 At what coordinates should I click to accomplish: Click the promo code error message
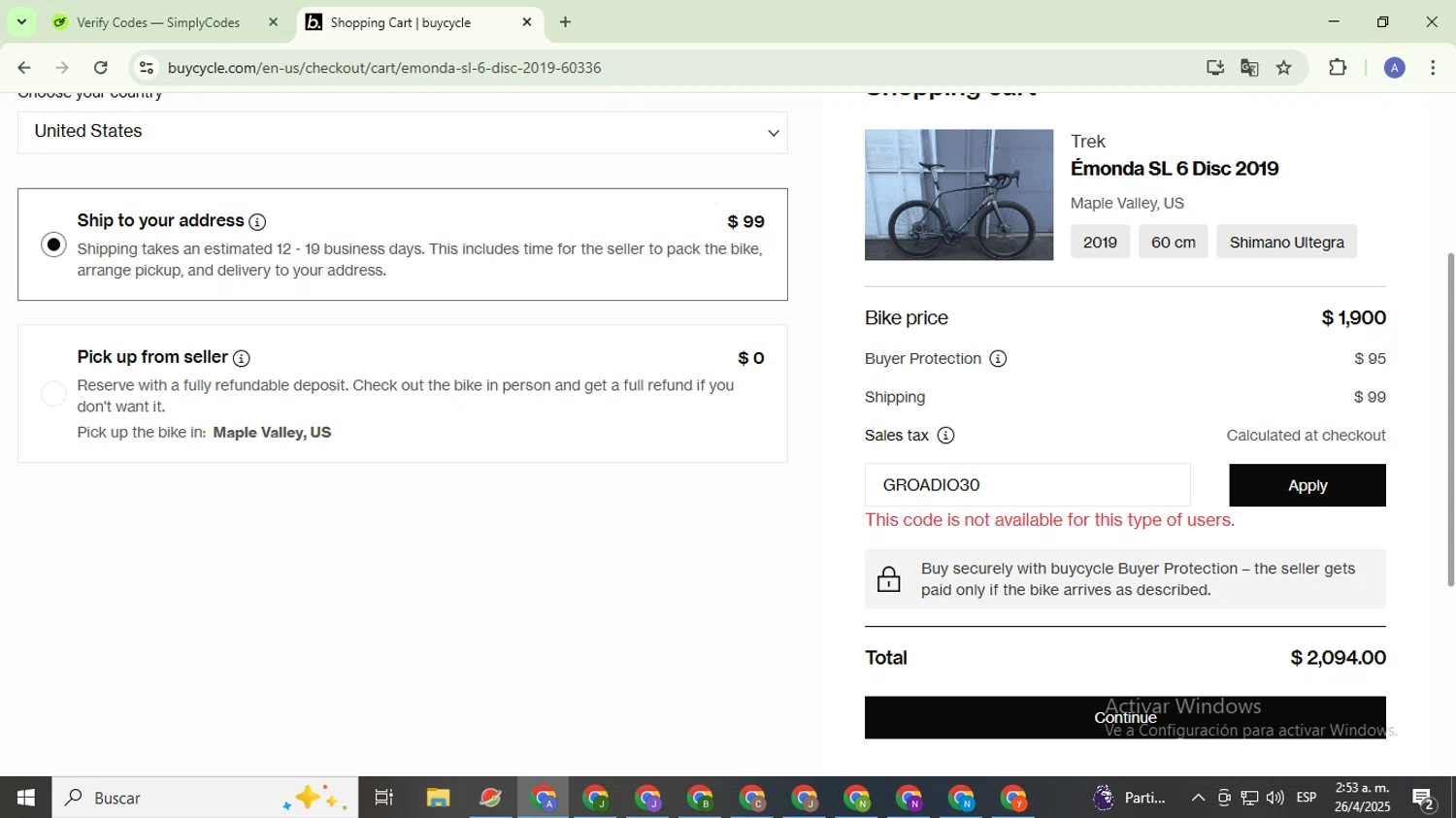[x=1049, y=520]
